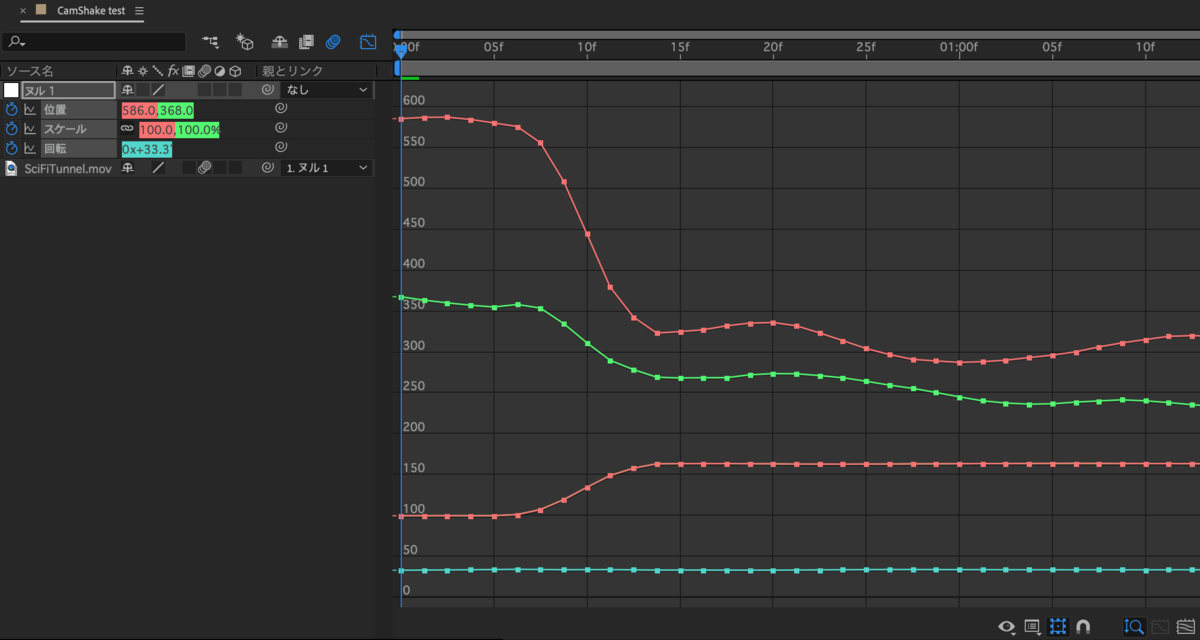
Task: Open the parent dropdown showing なし
Action: click(x=327, y=90)
